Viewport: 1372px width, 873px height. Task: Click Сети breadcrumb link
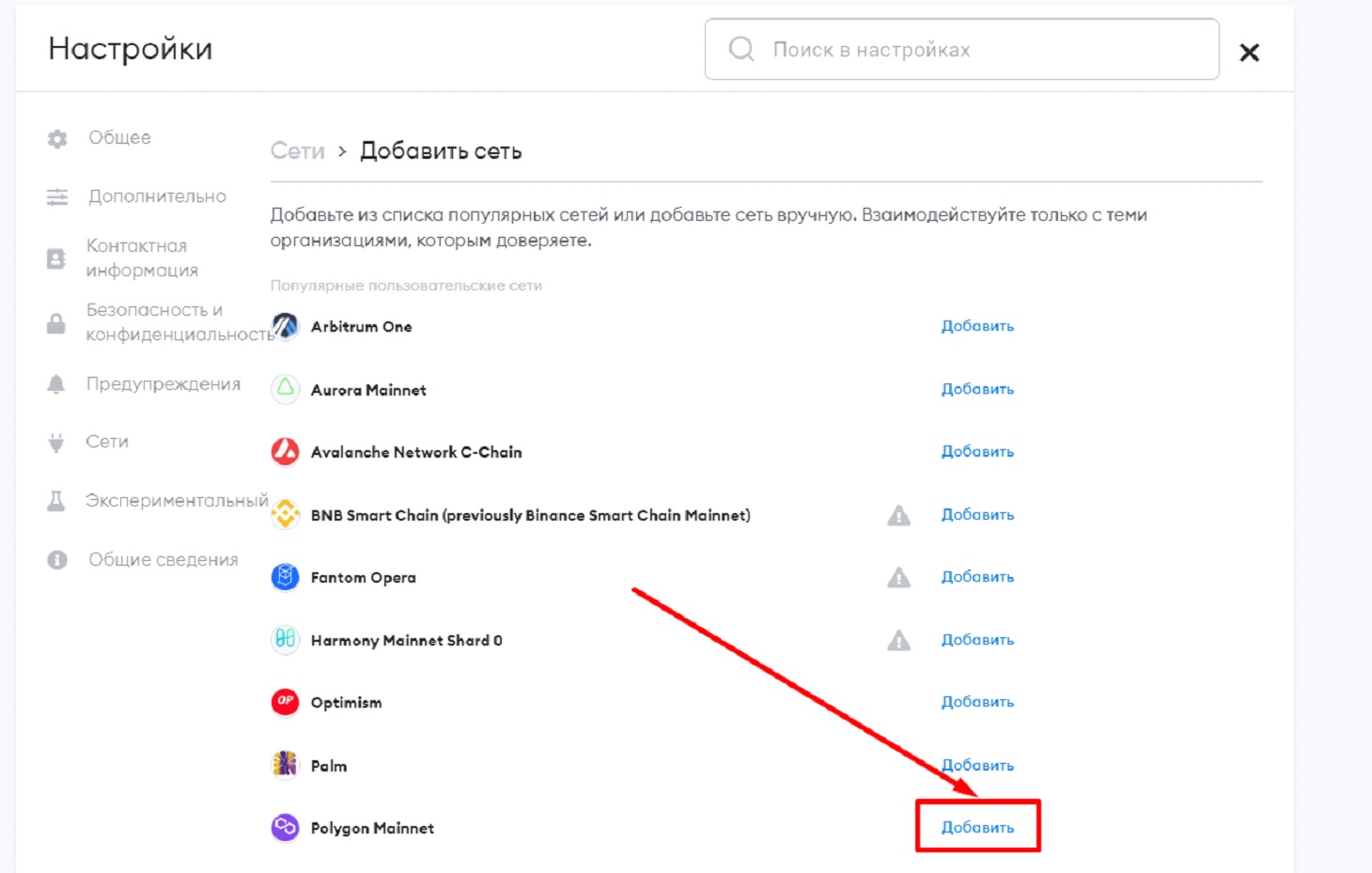(297, 151)
